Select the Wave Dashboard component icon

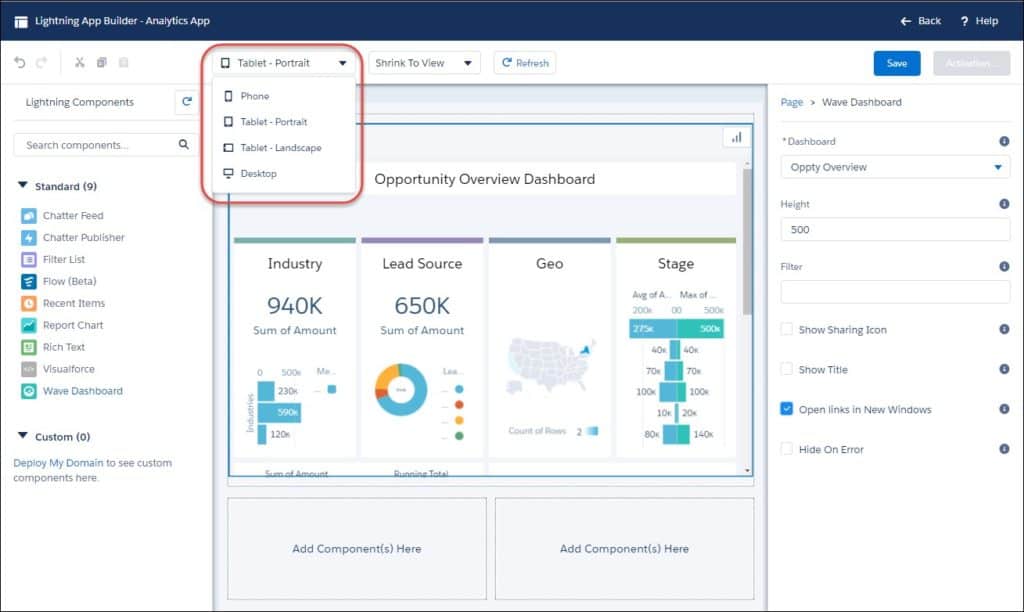pyautogui.click(x=29, y=391)
